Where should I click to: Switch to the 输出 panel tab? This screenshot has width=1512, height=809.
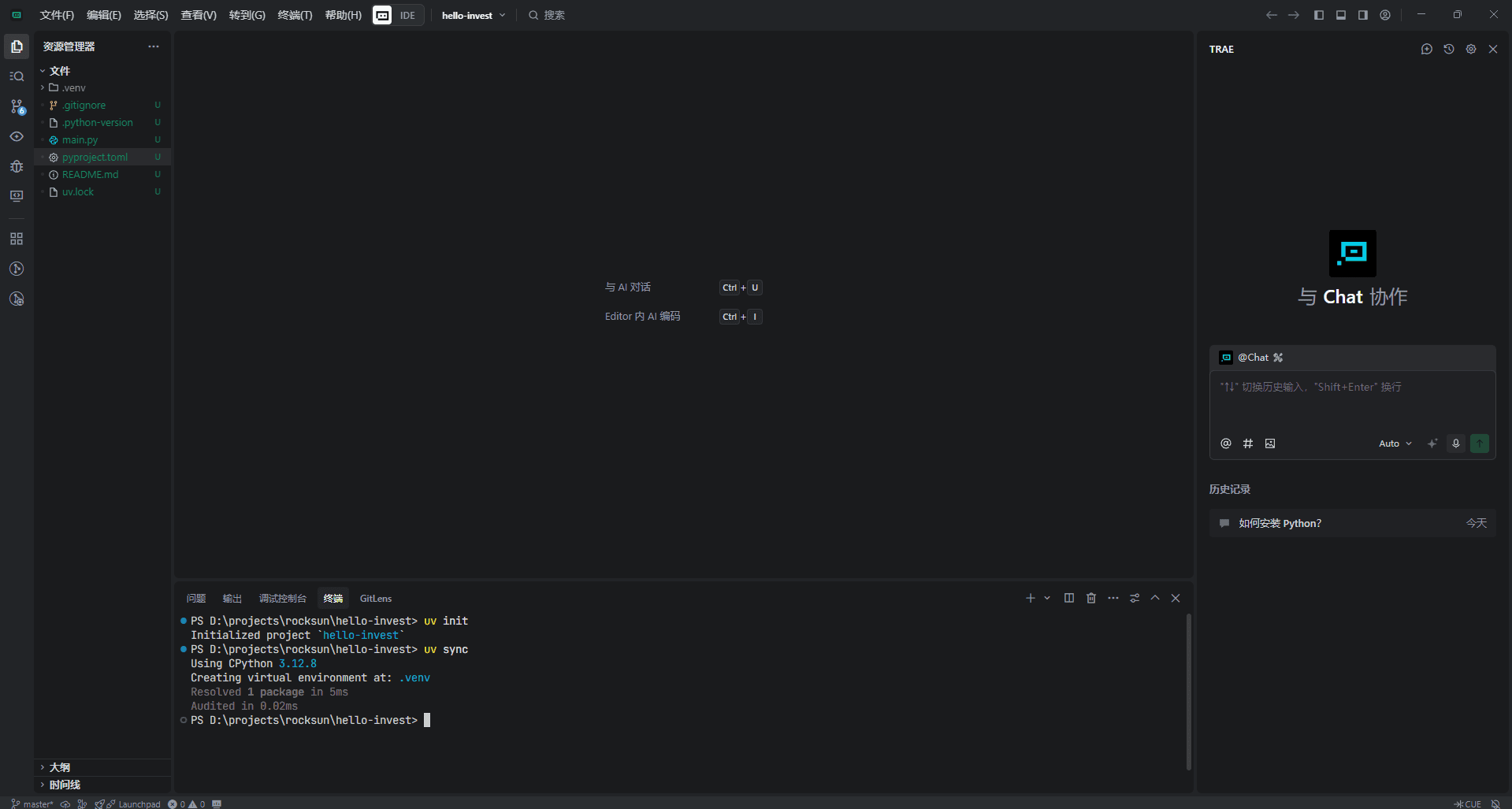tap(232, 599)
